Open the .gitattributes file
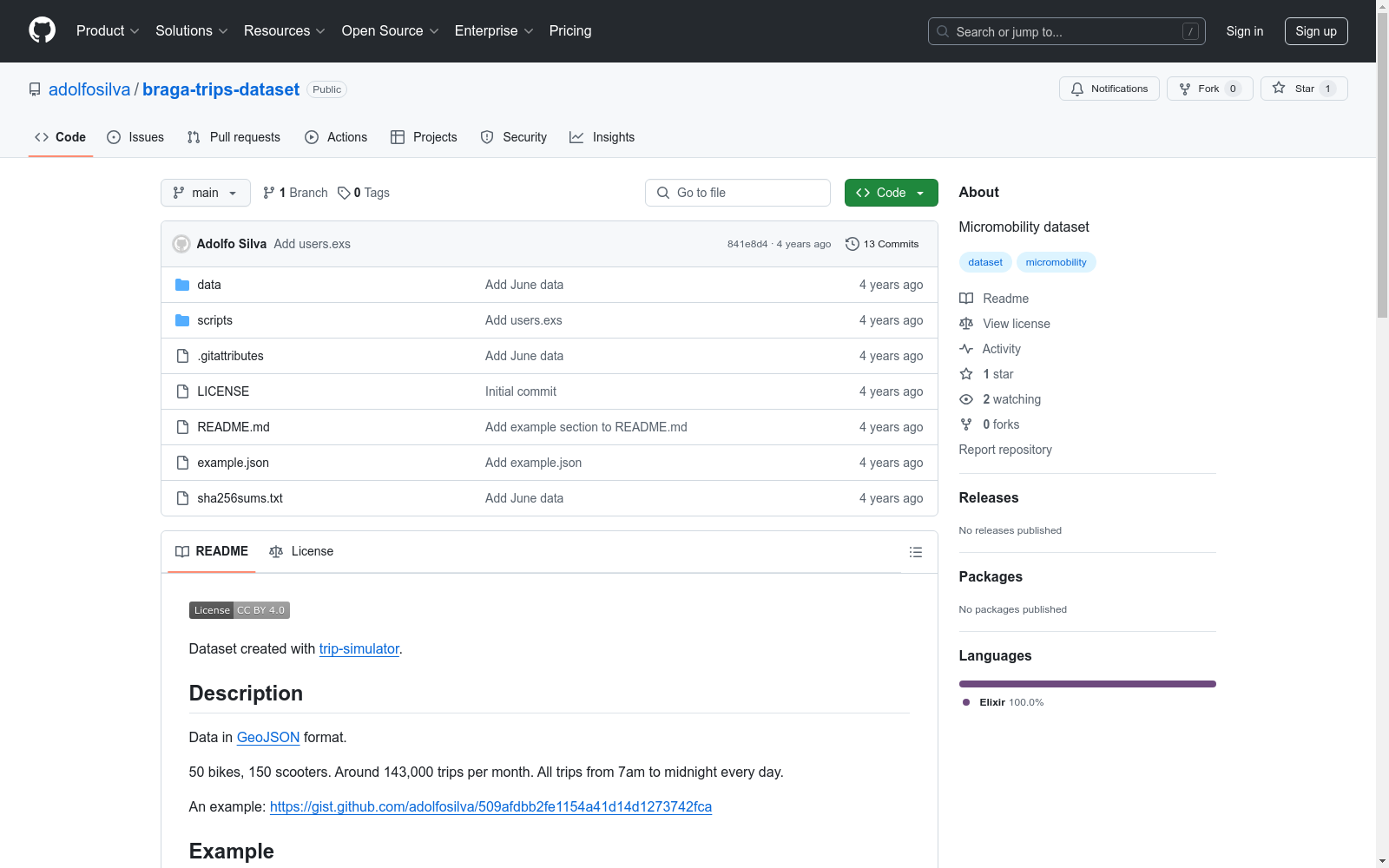Viewport: 1389px width, 868px height. point(230,356)
